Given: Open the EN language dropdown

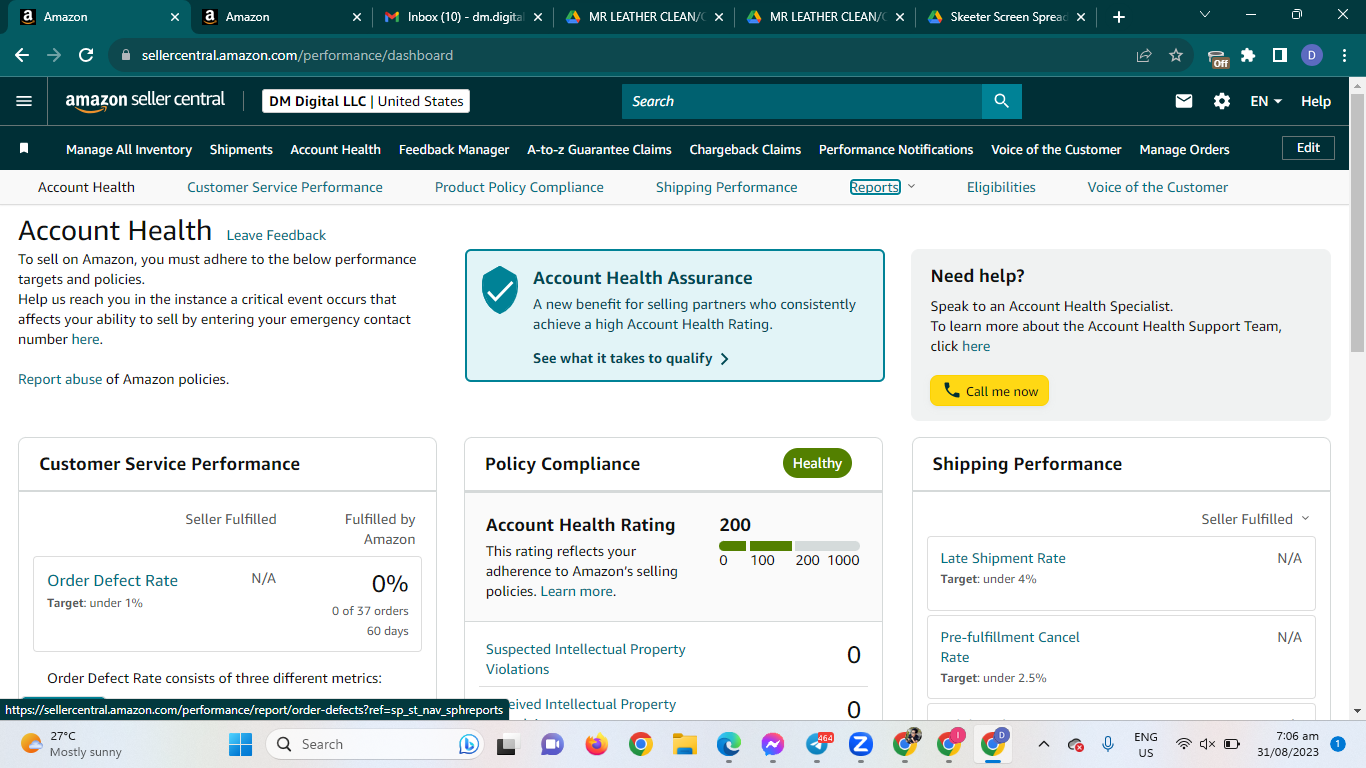Looking at the screenshot, I should (1266, 101).
